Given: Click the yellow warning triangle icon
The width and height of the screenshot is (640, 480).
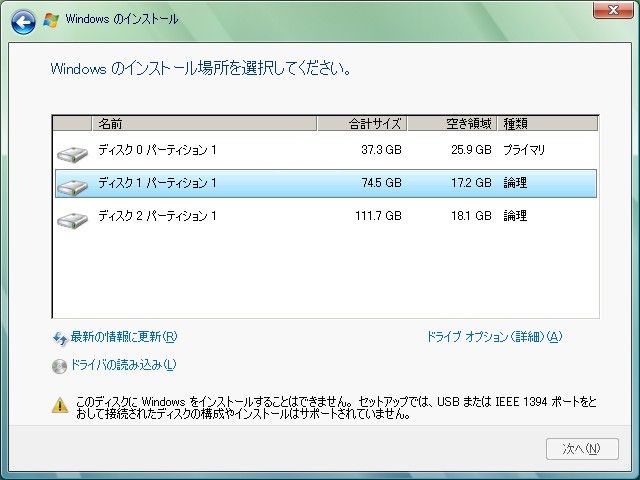Looking at the screenshot, I should click(x=60, y=405).
